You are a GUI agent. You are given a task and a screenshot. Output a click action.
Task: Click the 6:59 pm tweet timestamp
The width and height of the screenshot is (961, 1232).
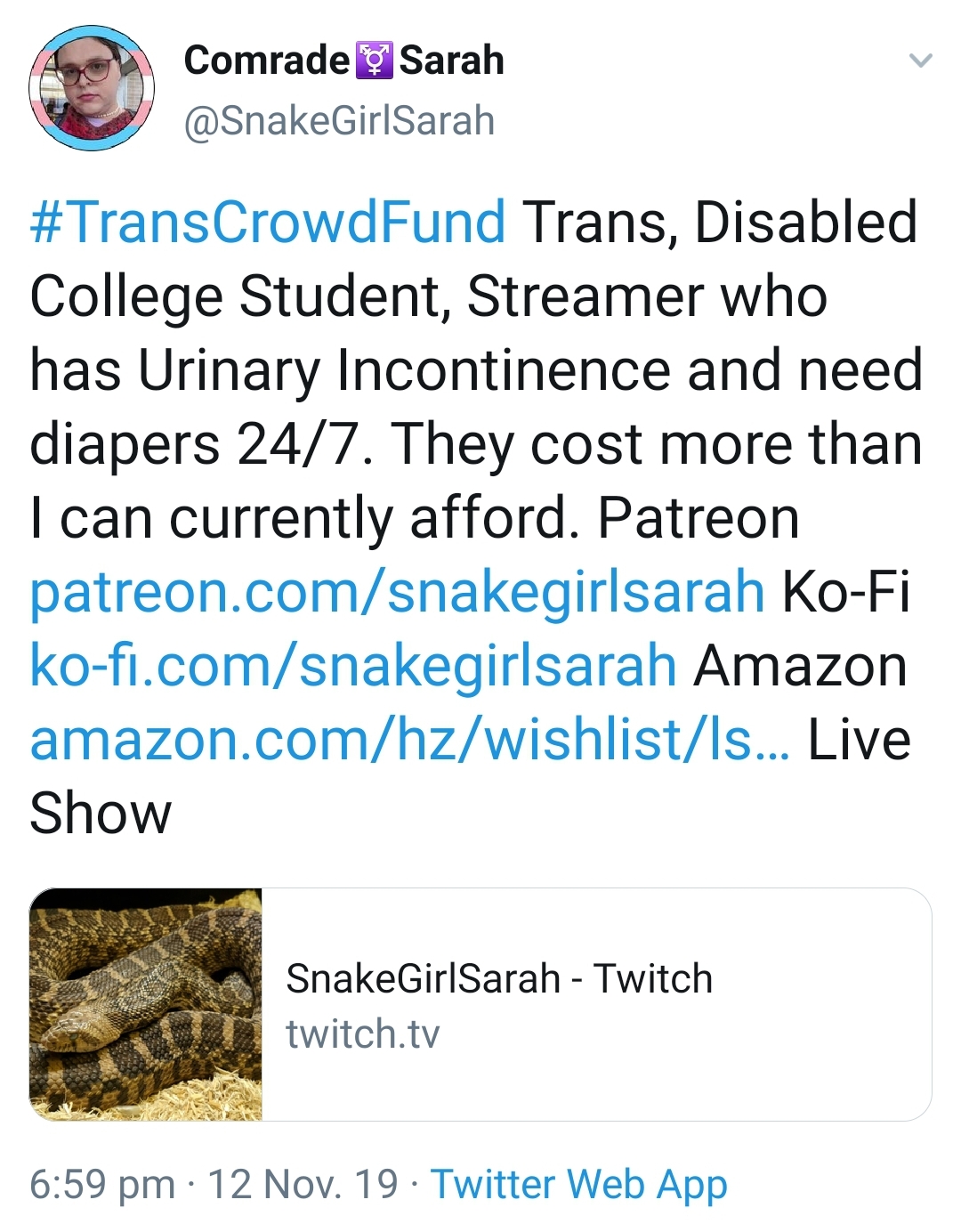102,1184
